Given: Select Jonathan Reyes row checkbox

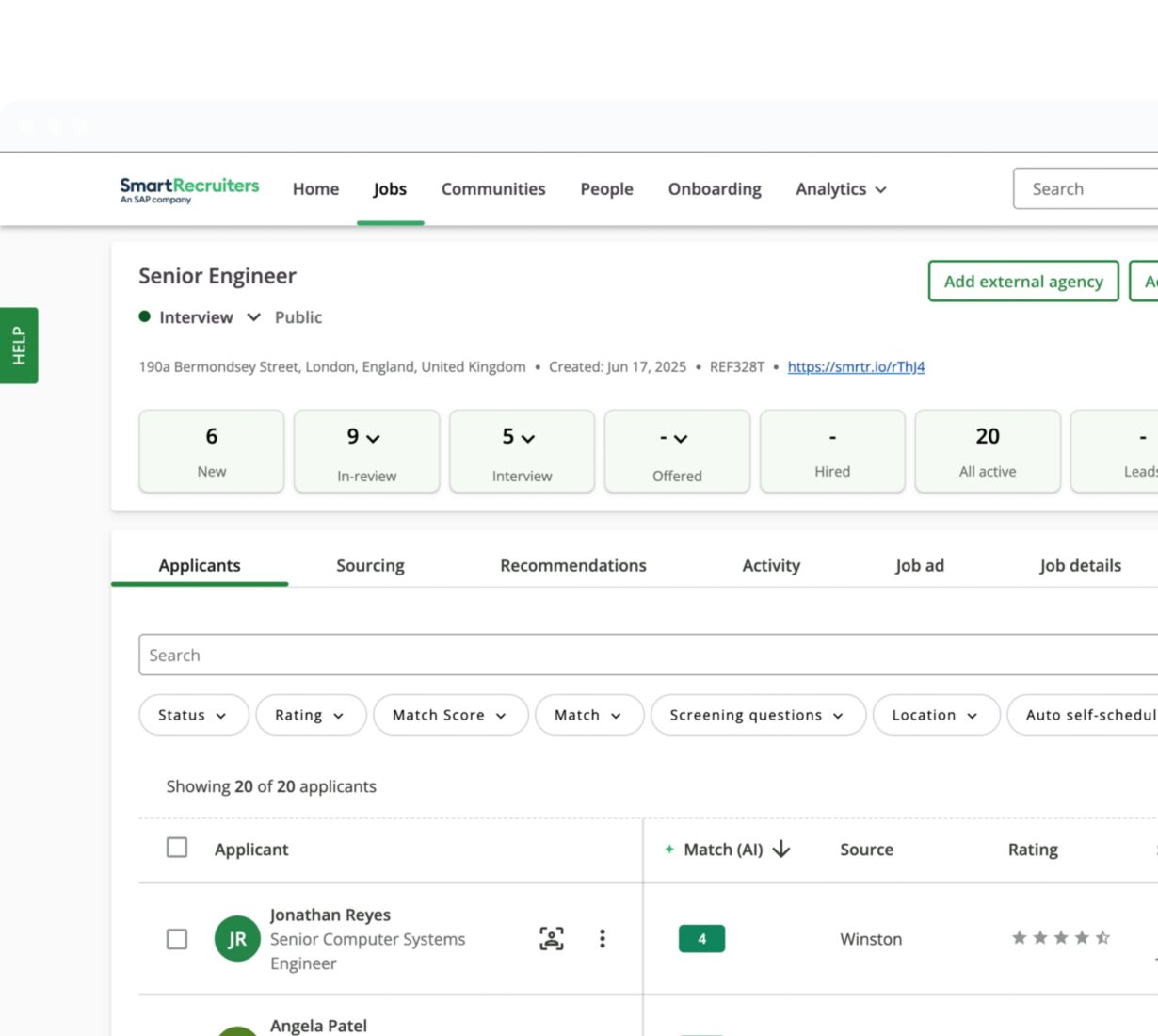Looking at the screenshot, I should (x=177, y=939).
